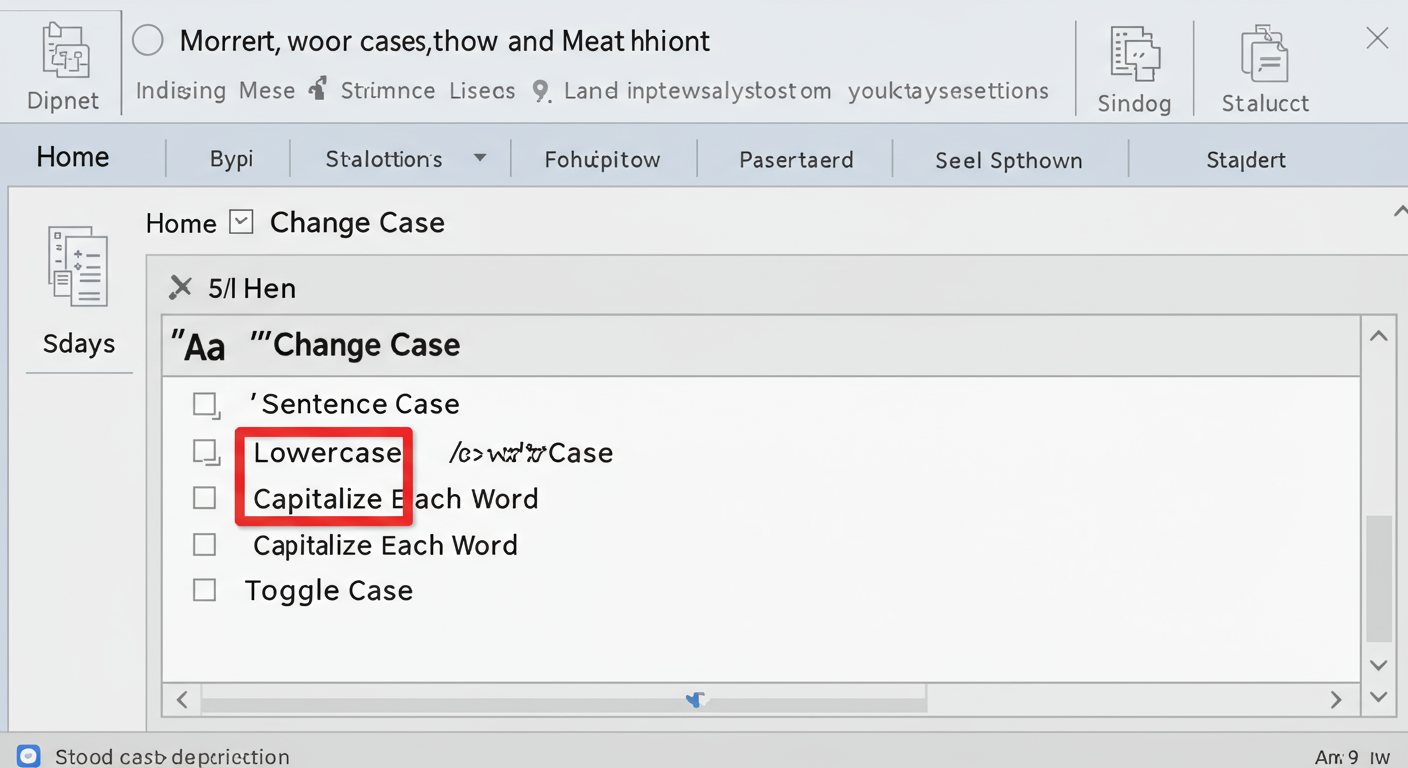Toggle the Toggle Case checkbox
Screen dimensions: 1408x768
[204, 590]
